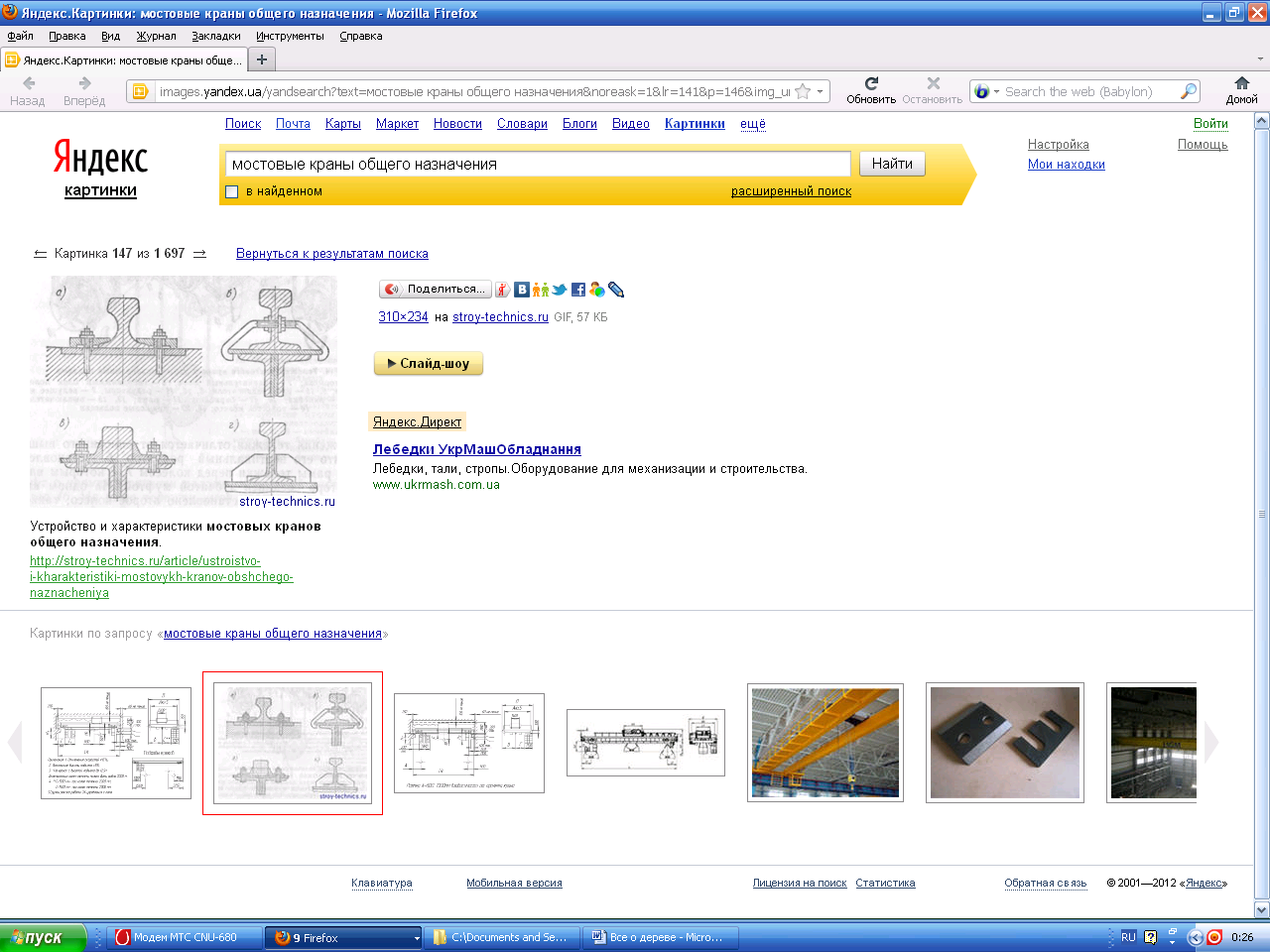Open the 'расширенный поиск' link
This screenshot has height=952, width=1270.
click(791, 191)
